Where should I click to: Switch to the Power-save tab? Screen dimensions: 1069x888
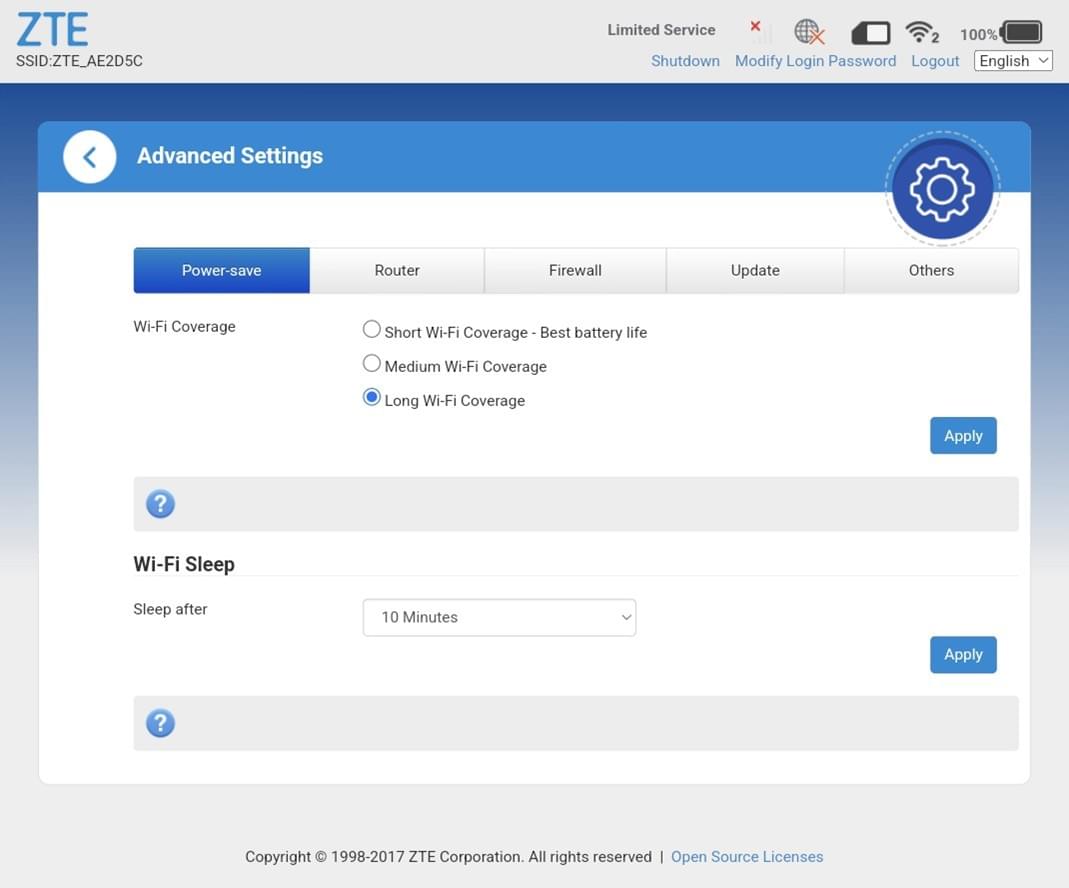[222, 271]
